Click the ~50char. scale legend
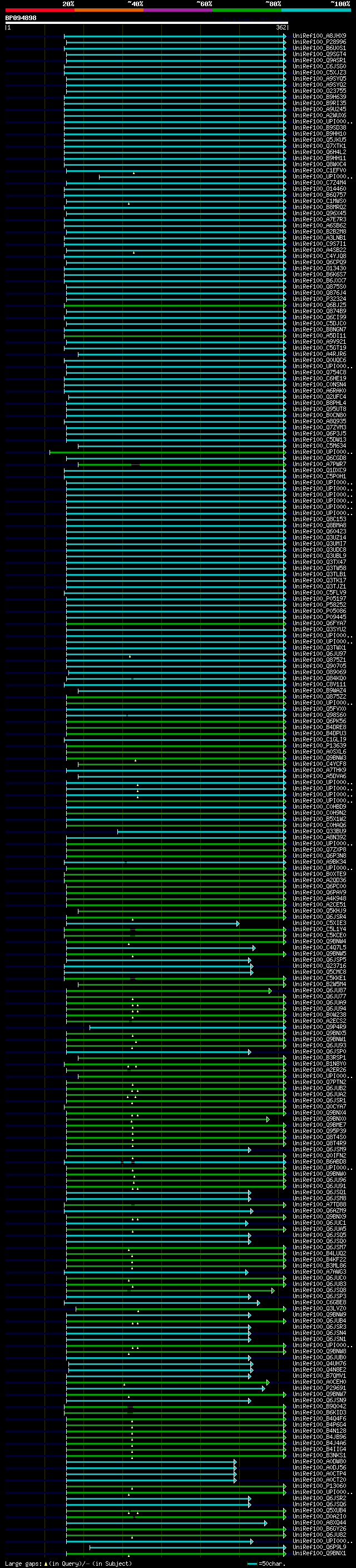The height and width of the screenshot is (1568, 356). click(265, 1564)
